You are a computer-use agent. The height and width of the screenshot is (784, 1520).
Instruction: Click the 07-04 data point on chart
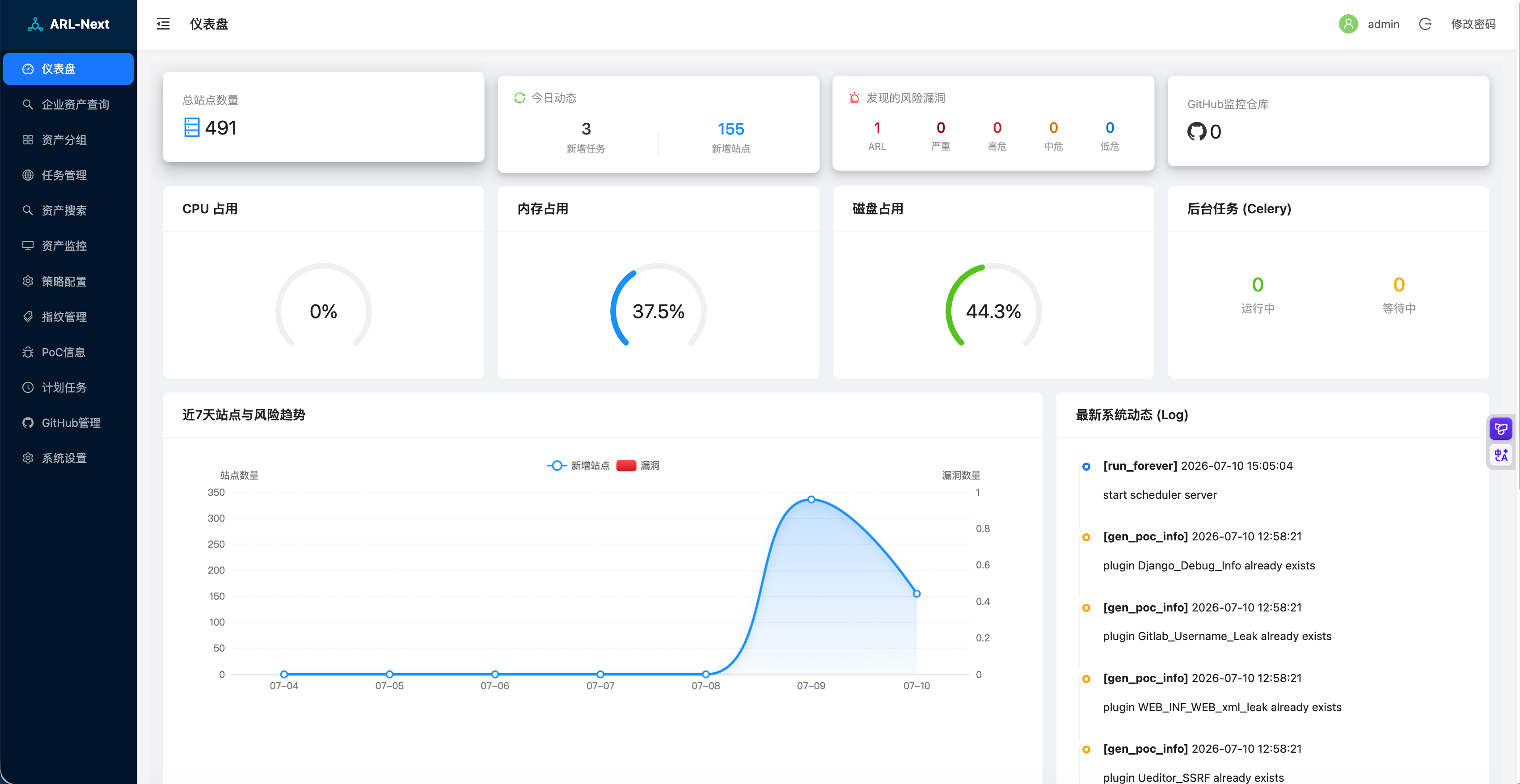284,674
